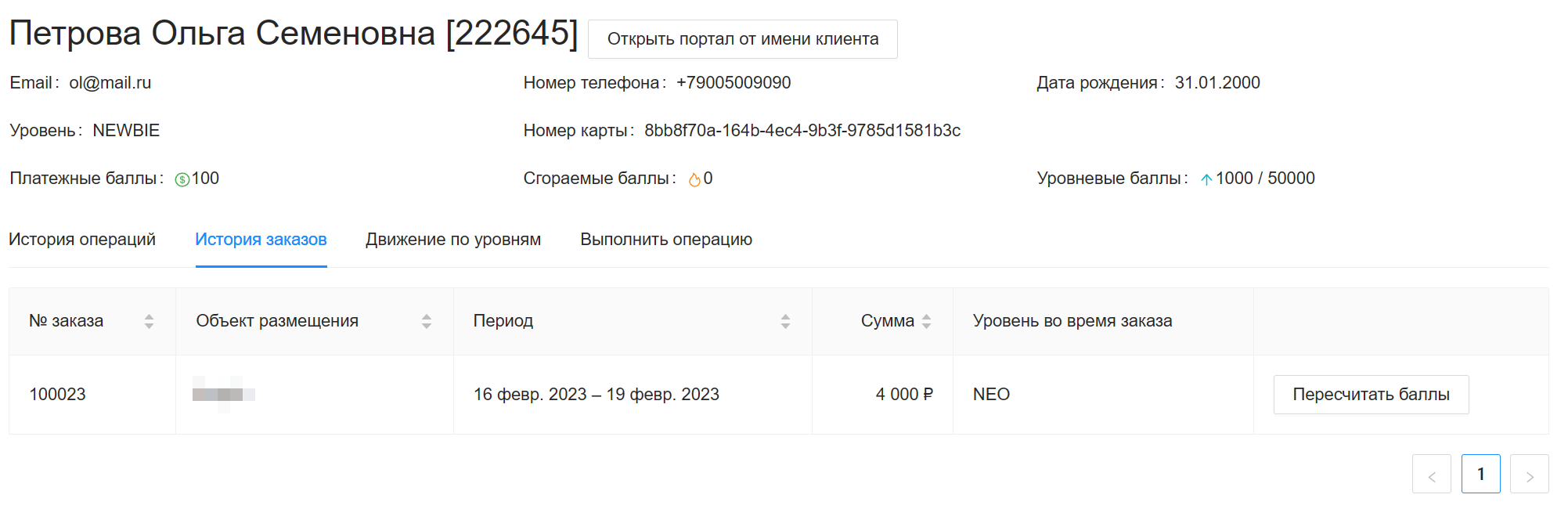Click order number 100023 cell
This screenshot has width=1568, height=527.
click(x=58, y=395)
